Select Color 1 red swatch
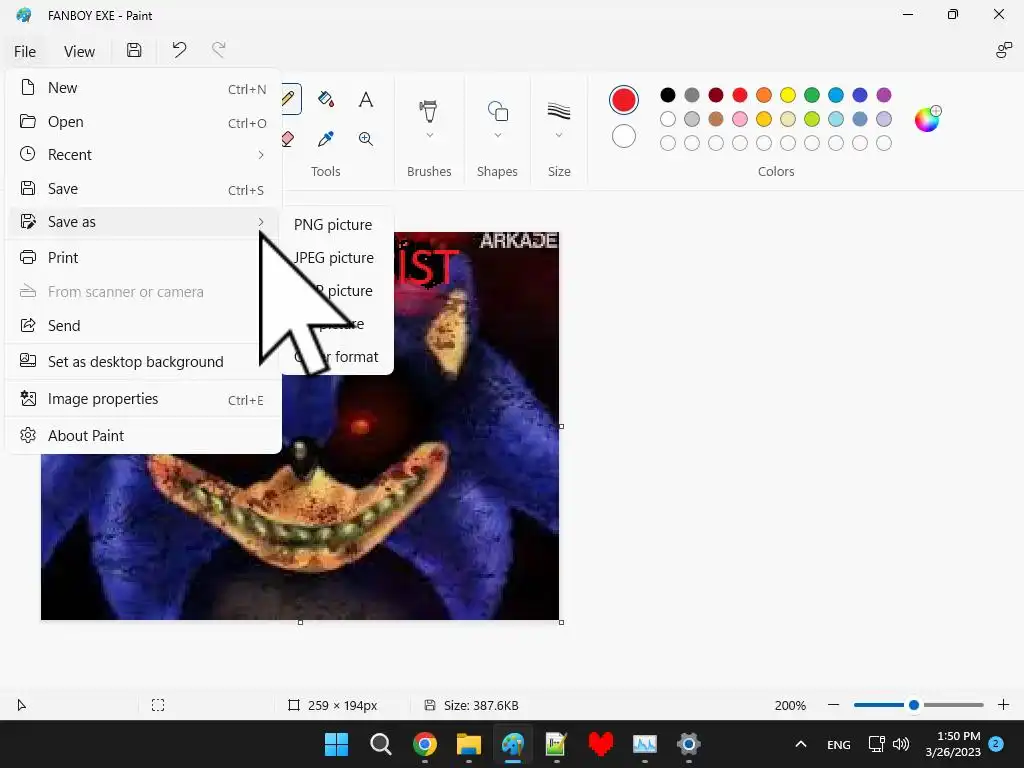The image size is (1024, 768). [x=624, y=100]
